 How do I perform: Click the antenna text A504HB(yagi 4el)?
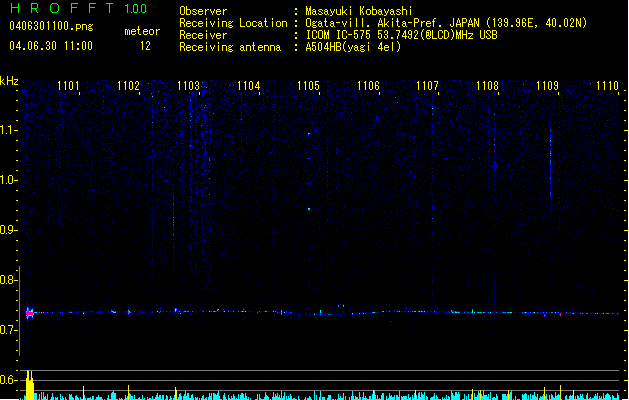[353, 47]
